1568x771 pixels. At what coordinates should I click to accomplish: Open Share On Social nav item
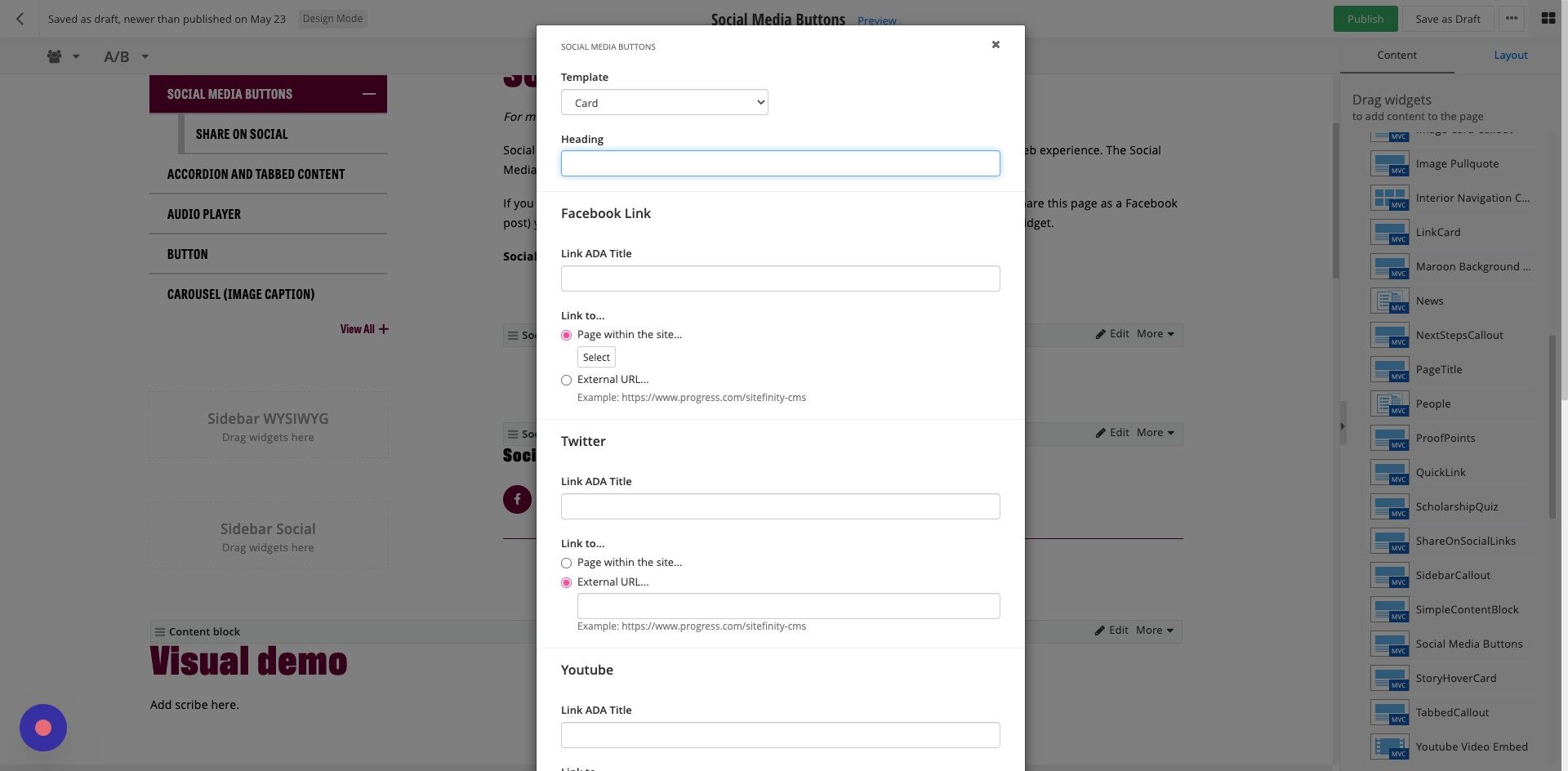tap(242, 134)
